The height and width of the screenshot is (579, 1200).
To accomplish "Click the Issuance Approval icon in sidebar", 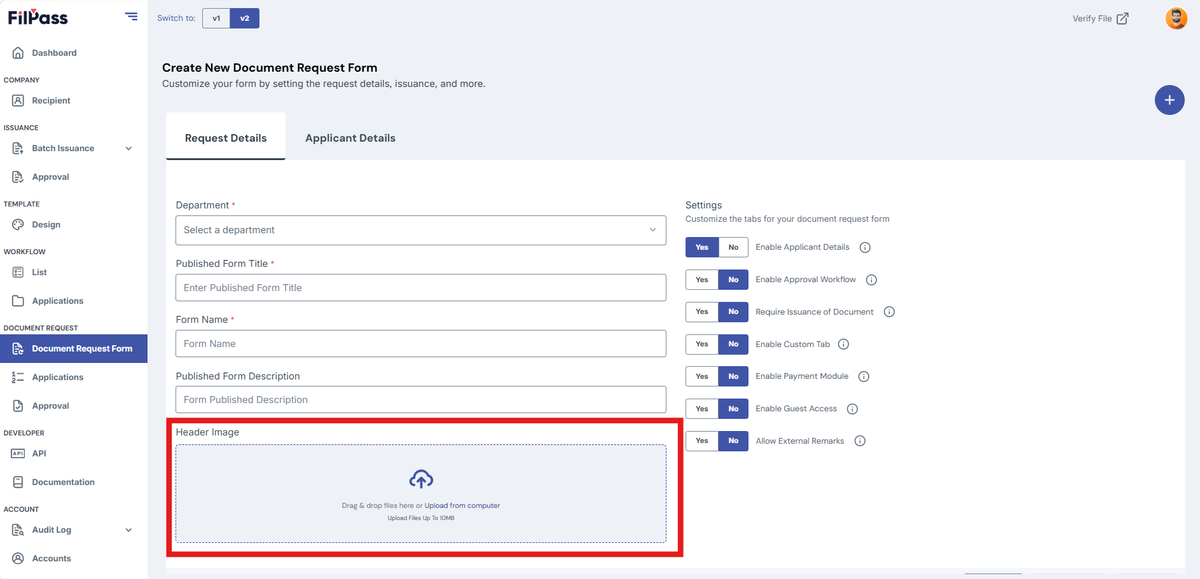I will click(18, 177).
